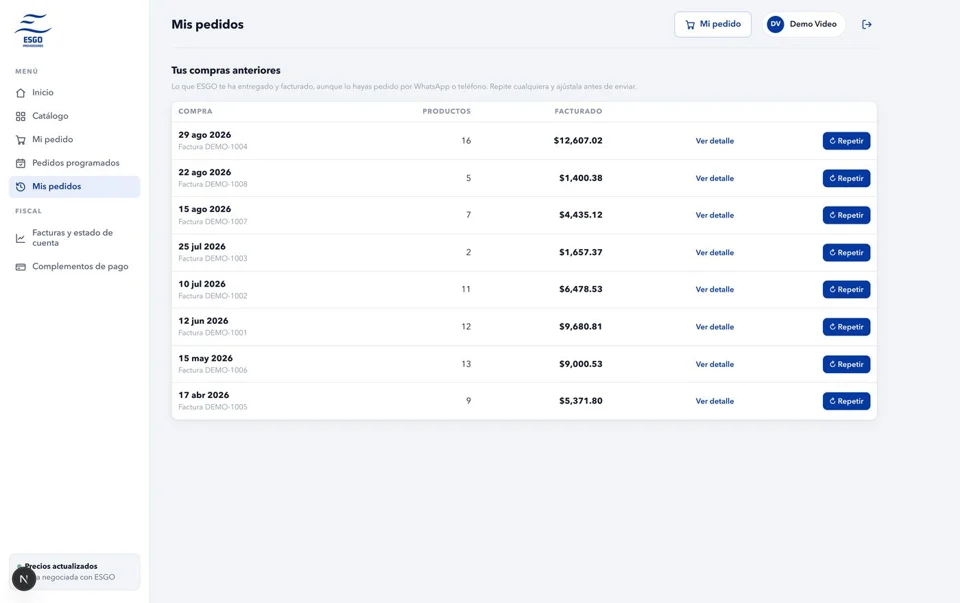Repeat the 15 ago 2026 purchase
The image size is (960, 603).
846,215
